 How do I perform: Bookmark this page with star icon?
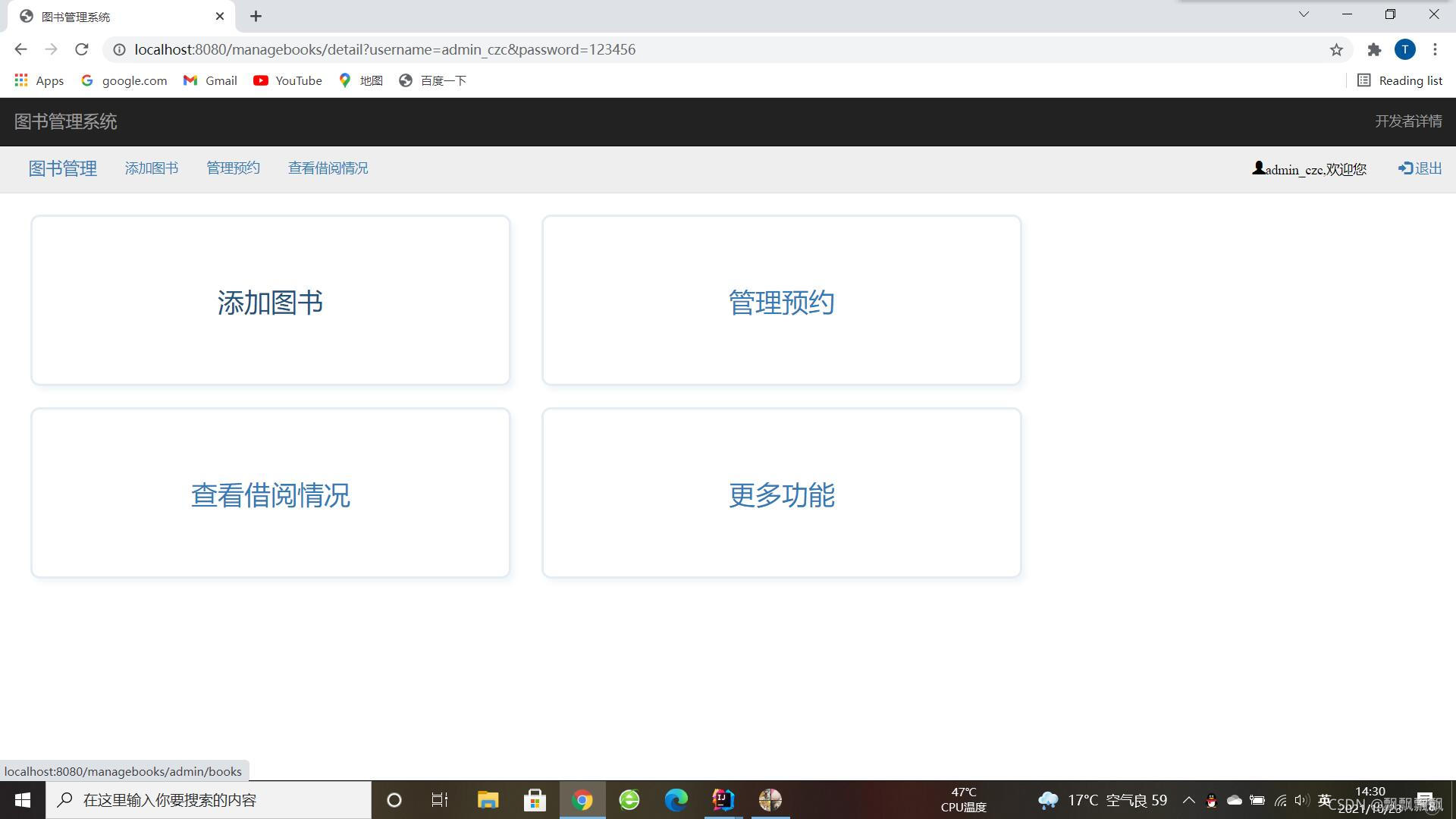(x=1336, y=49)
